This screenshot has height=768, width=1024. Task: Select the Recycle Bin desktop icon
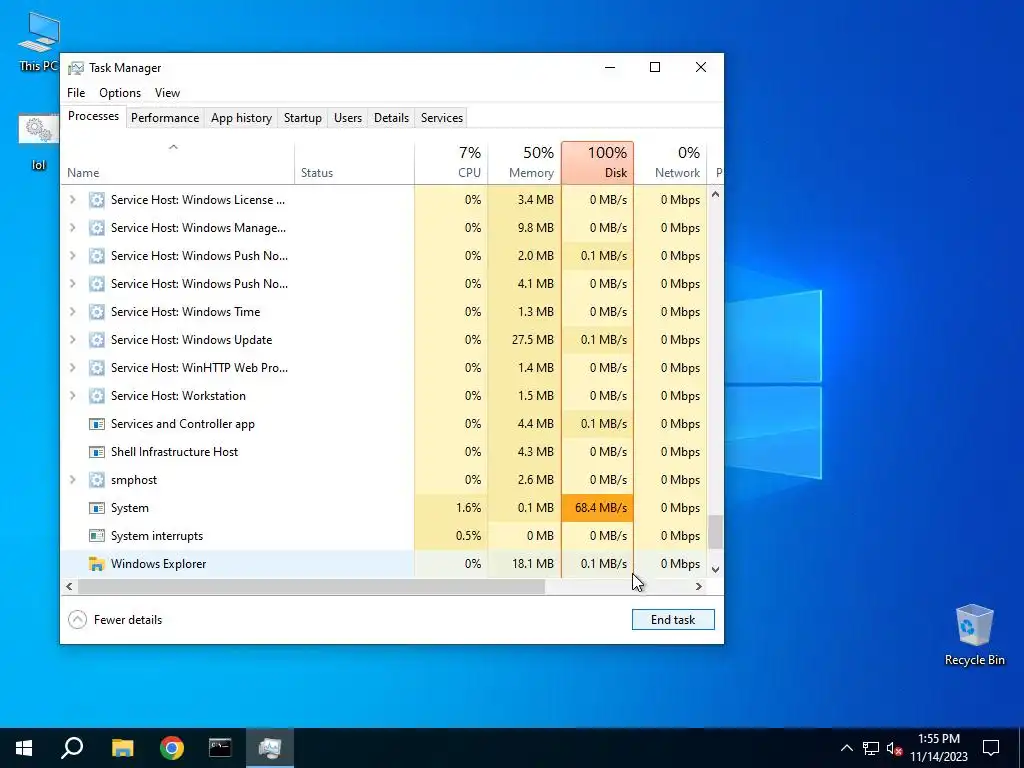pos(974,635)
